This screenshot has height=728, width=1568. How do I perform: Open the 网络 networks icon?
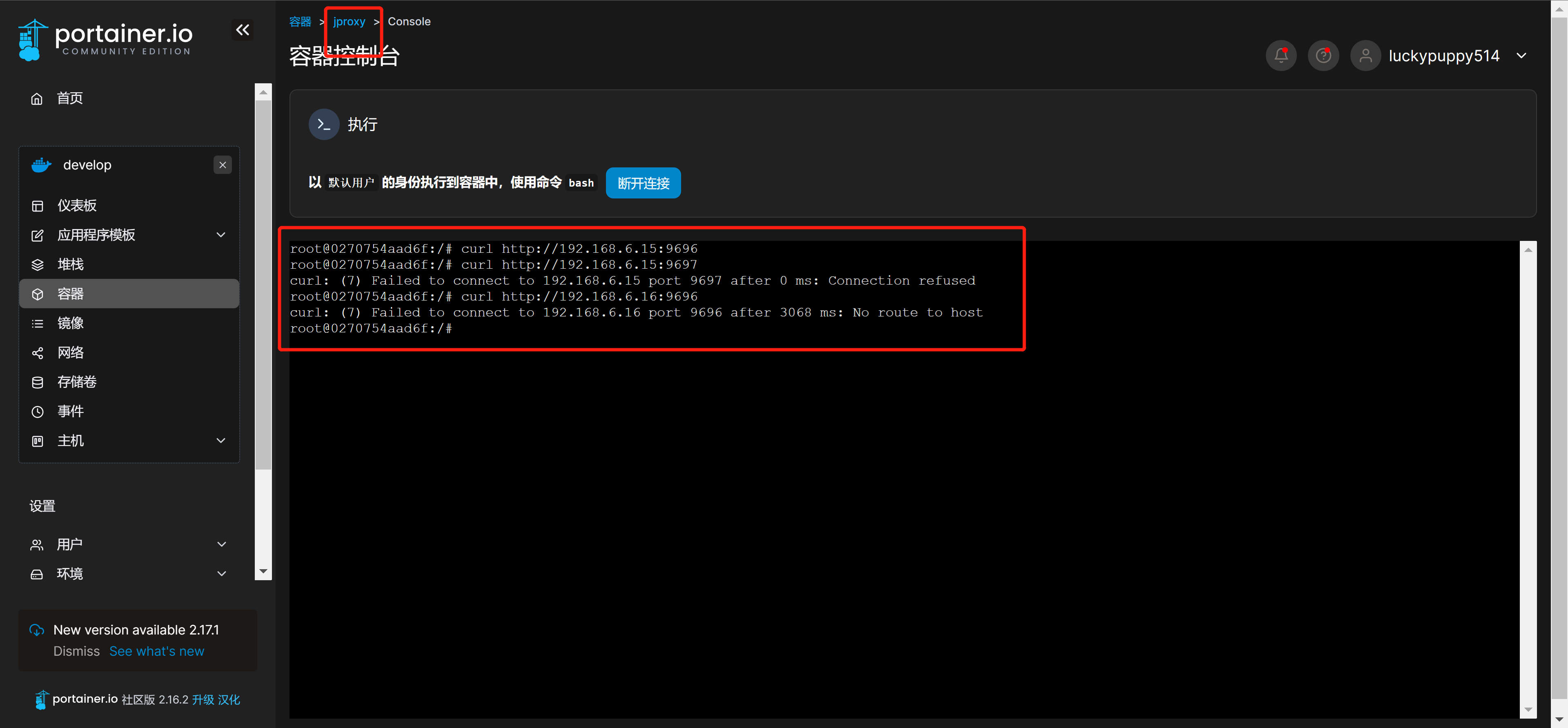pyautogui.click(x=37, y=352)
